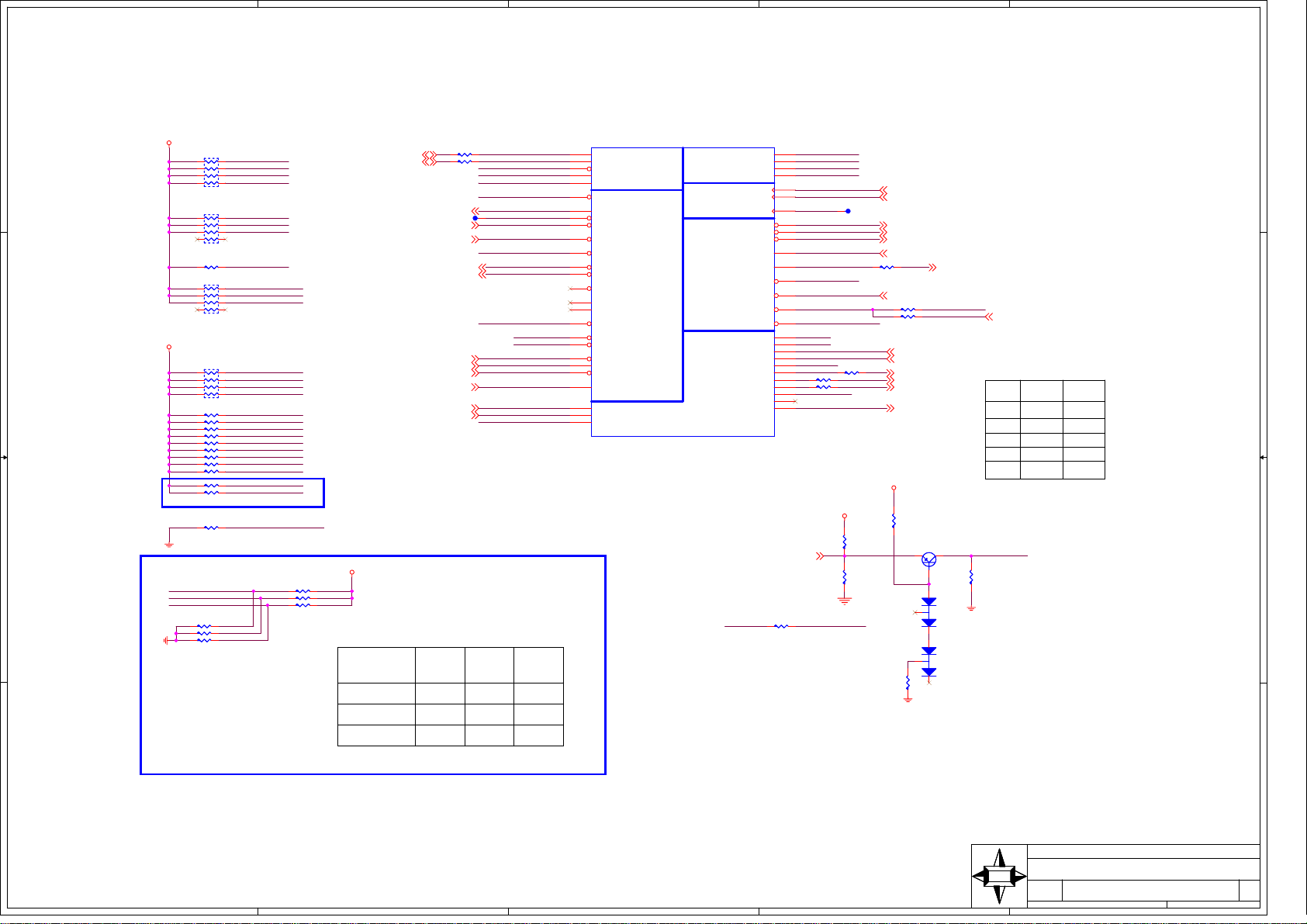Select the power node inside the large blue box

(352, 573)
